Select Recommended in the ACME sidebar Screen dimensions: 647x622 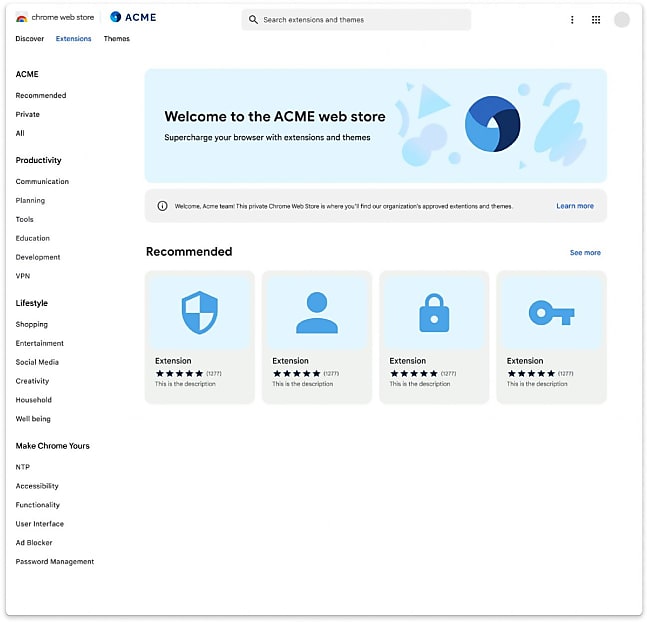pyautogui.click(x=41, y=95)
